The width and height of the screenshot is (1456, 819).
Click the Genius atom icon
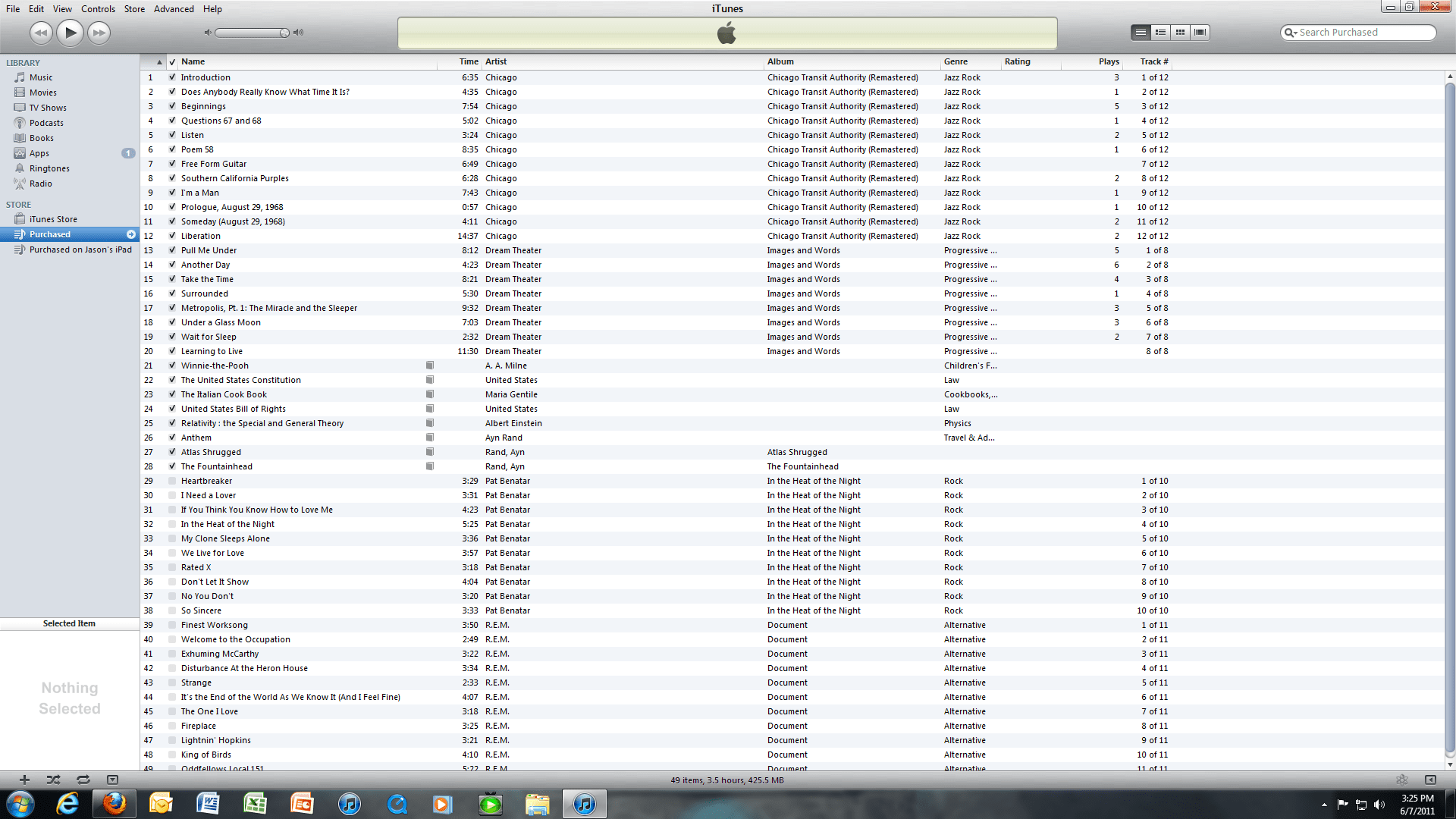[1401, 780]
